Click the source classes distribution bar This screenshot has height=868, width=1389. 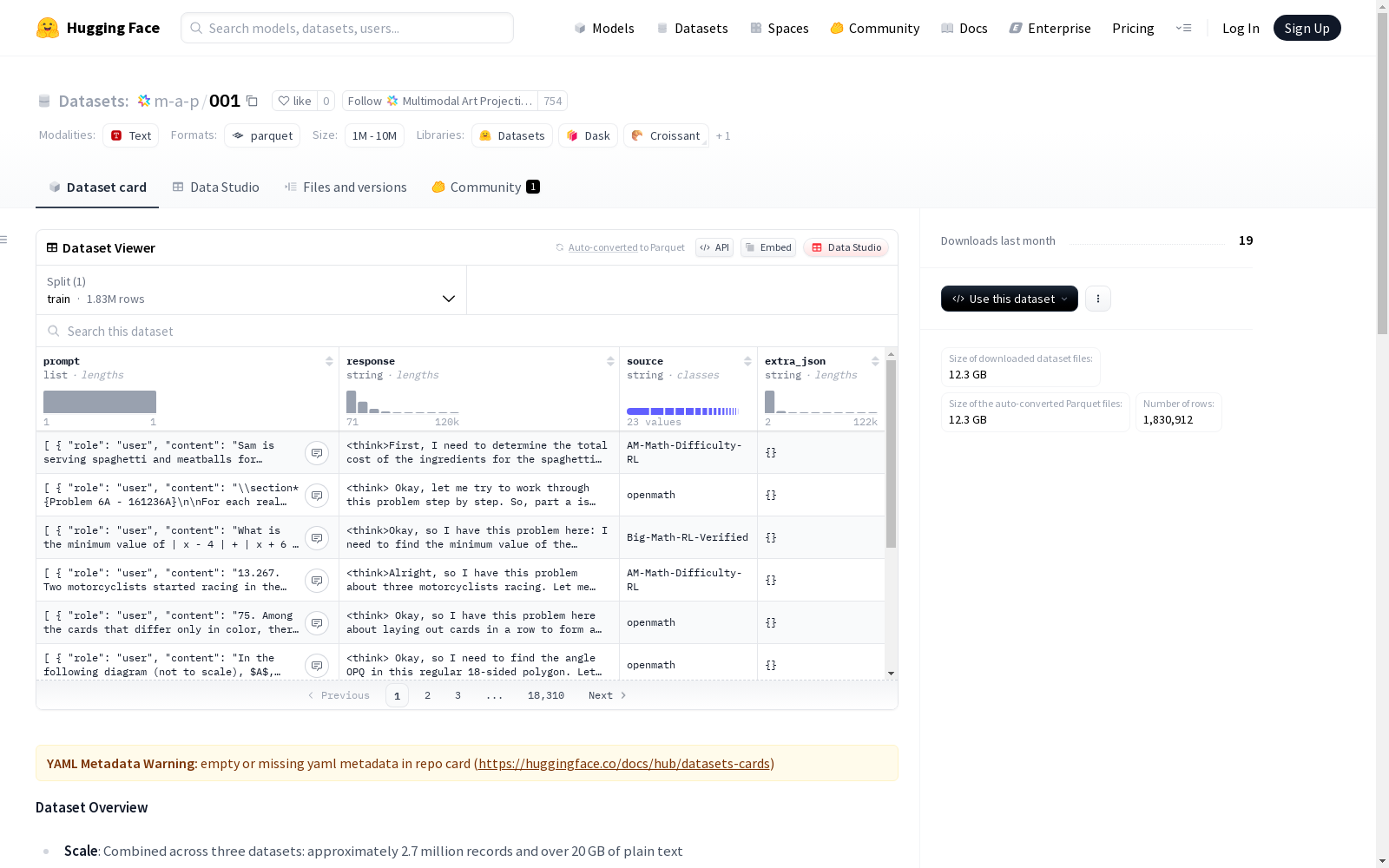coord(682,411)
